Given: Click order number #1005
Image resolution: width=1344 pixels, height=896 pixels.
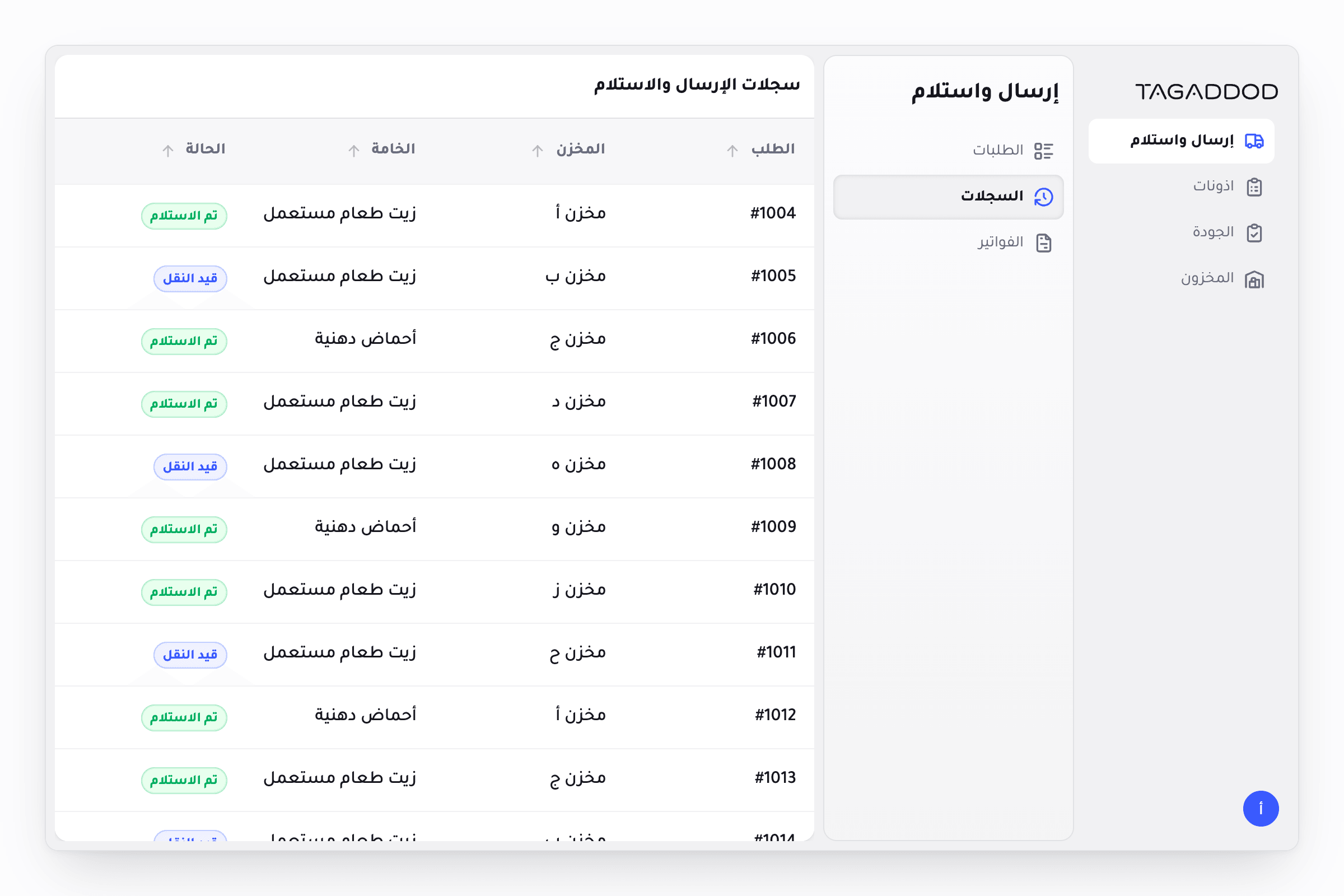Looking at the screenshot, I should 773,276.
